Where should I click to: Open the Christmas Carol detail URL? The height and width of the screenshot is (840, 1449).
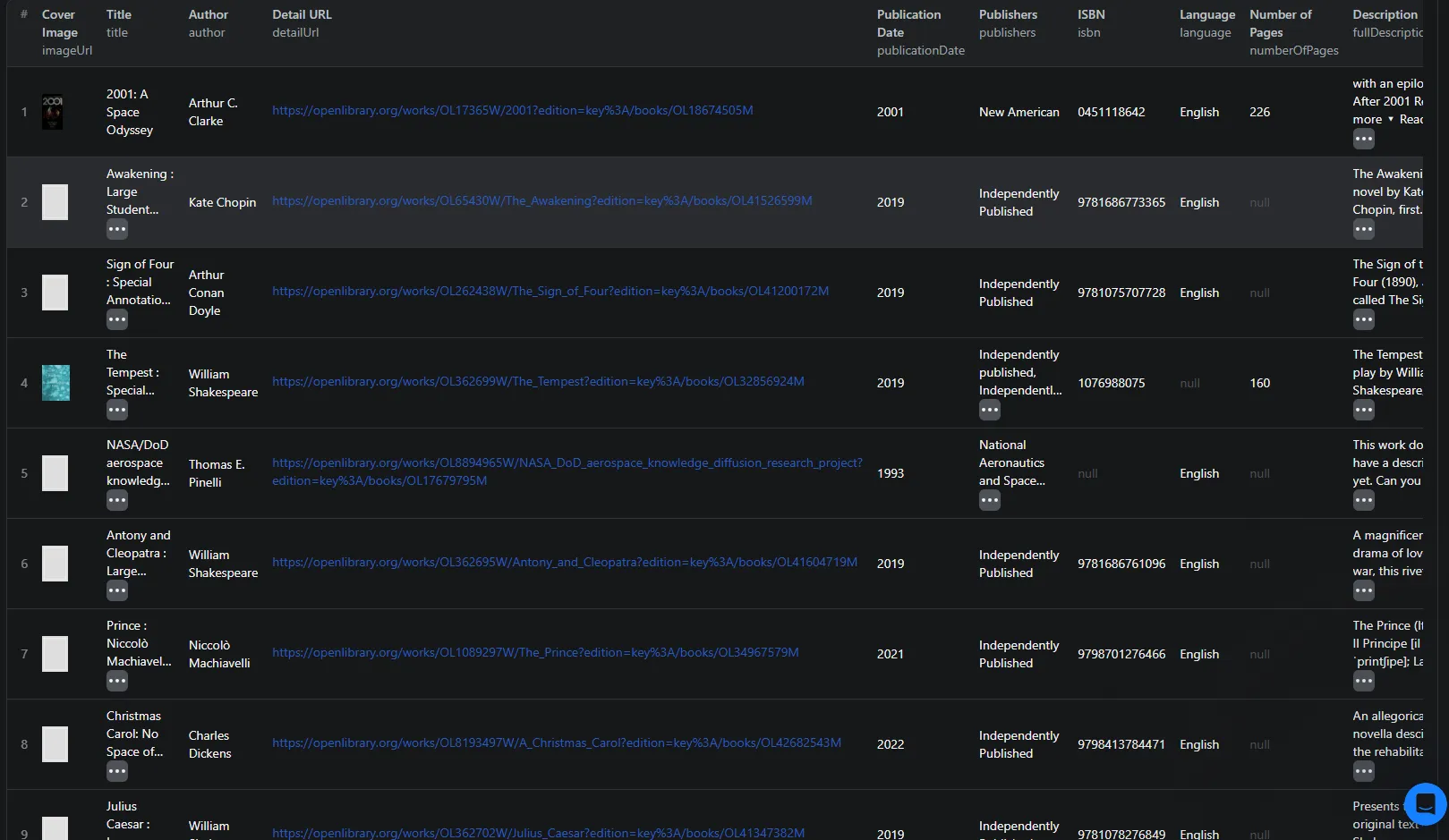pos(556,742)
